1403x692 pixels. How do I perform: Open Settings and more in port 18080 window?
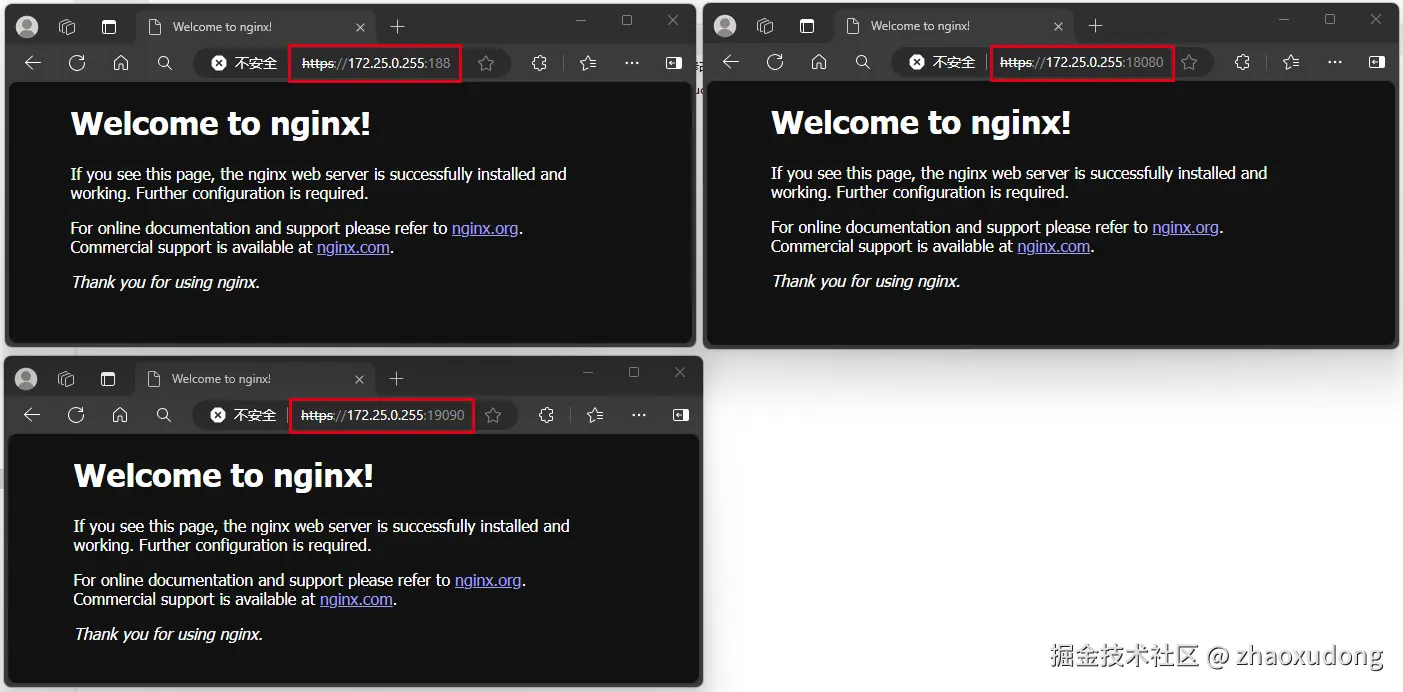[1335, 62]
